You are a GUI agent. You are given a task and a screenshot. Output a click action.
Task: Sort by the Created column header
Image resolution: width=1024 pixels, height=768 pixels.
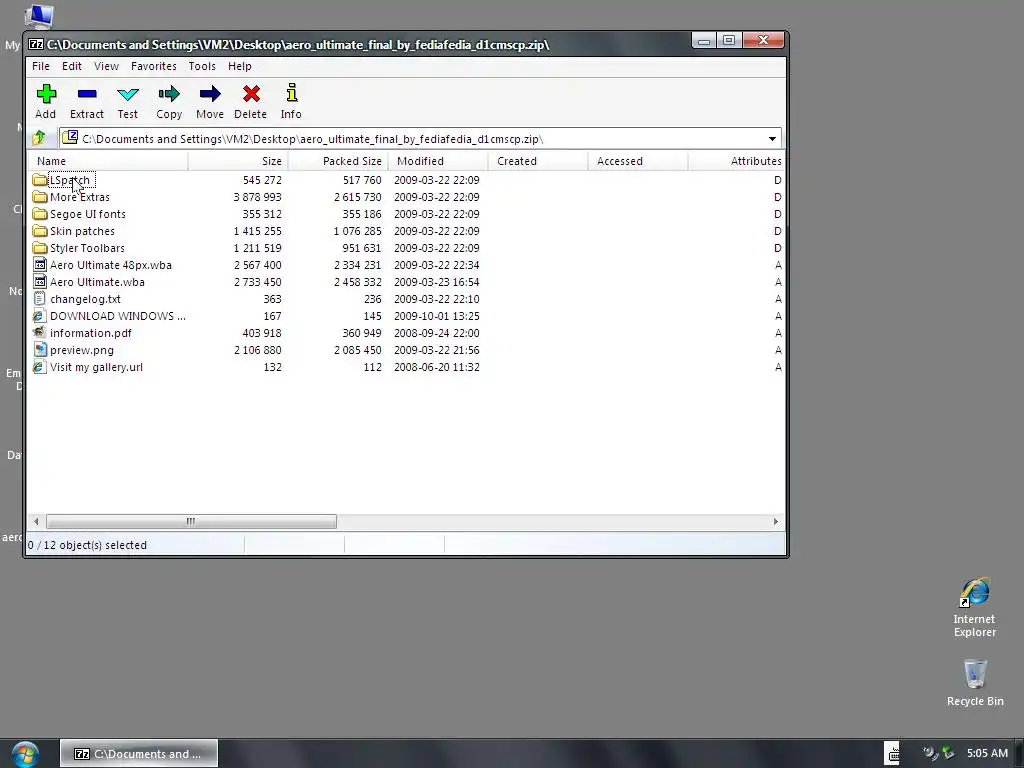[537, 161]
